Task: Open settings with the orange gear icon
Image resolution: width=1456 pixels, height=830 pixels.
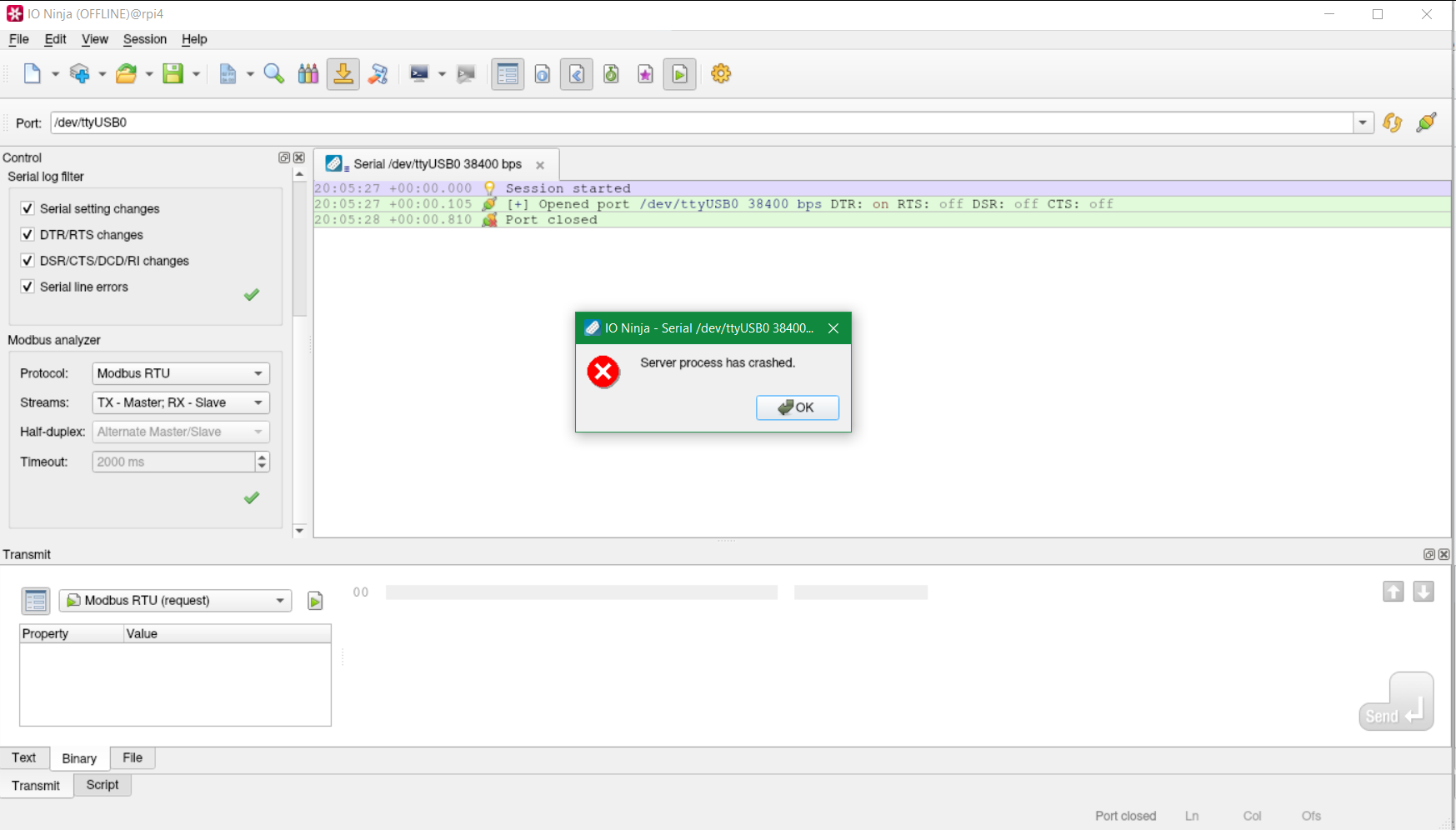Action: click(721, 74)
